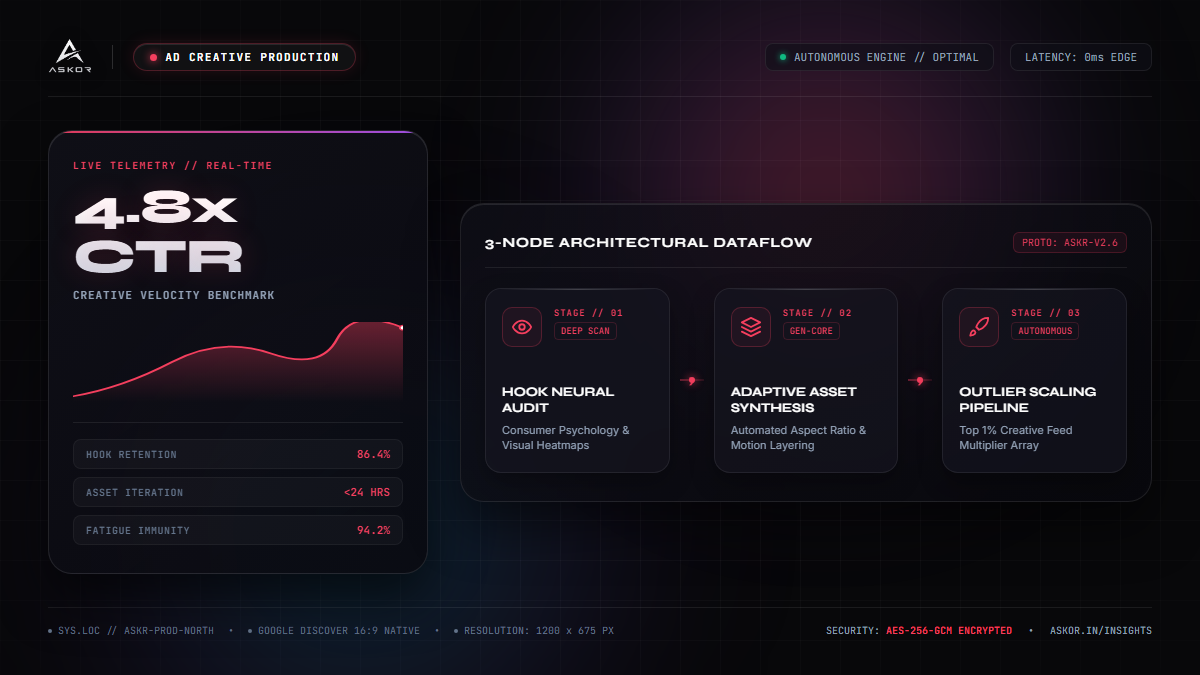The width and height of the screenshot is (1200, 675).
Task: Click GOOGLE DISCOVER 16:9 NATIVE footer entry
Action: point(334,631)
